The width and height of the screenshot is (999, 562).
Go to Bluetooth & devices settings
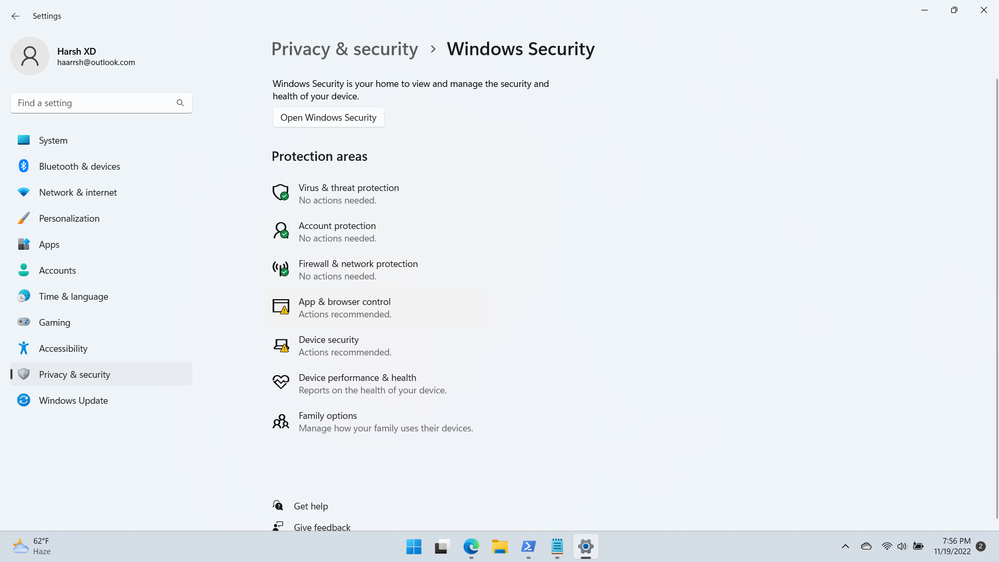click(x=101, y=166)
